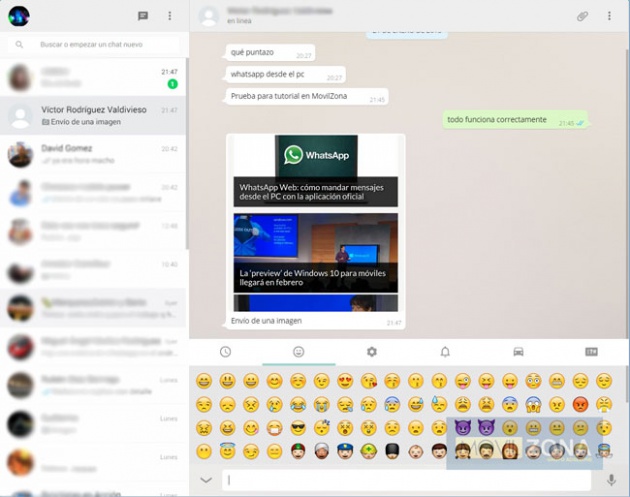Click your profile avatar in top left
630x497 pixels.
click(x=18, y=16)
